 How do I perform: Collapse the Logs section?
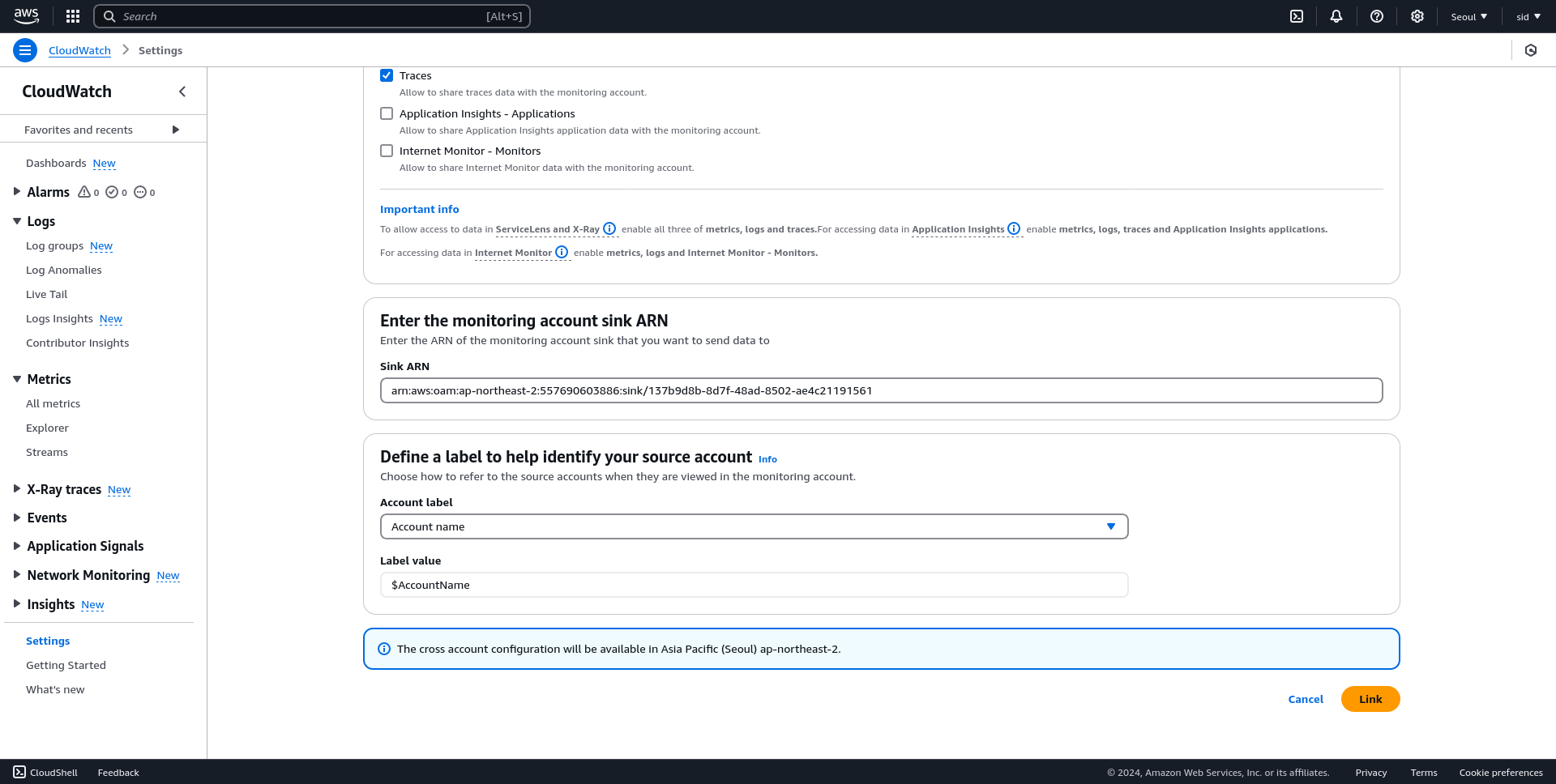pyautogui.click(x=17, y=221)
